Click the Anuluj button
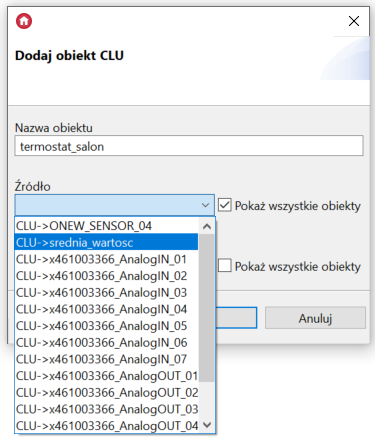Viewport: 375px width, 442px height. pos(315,318)
